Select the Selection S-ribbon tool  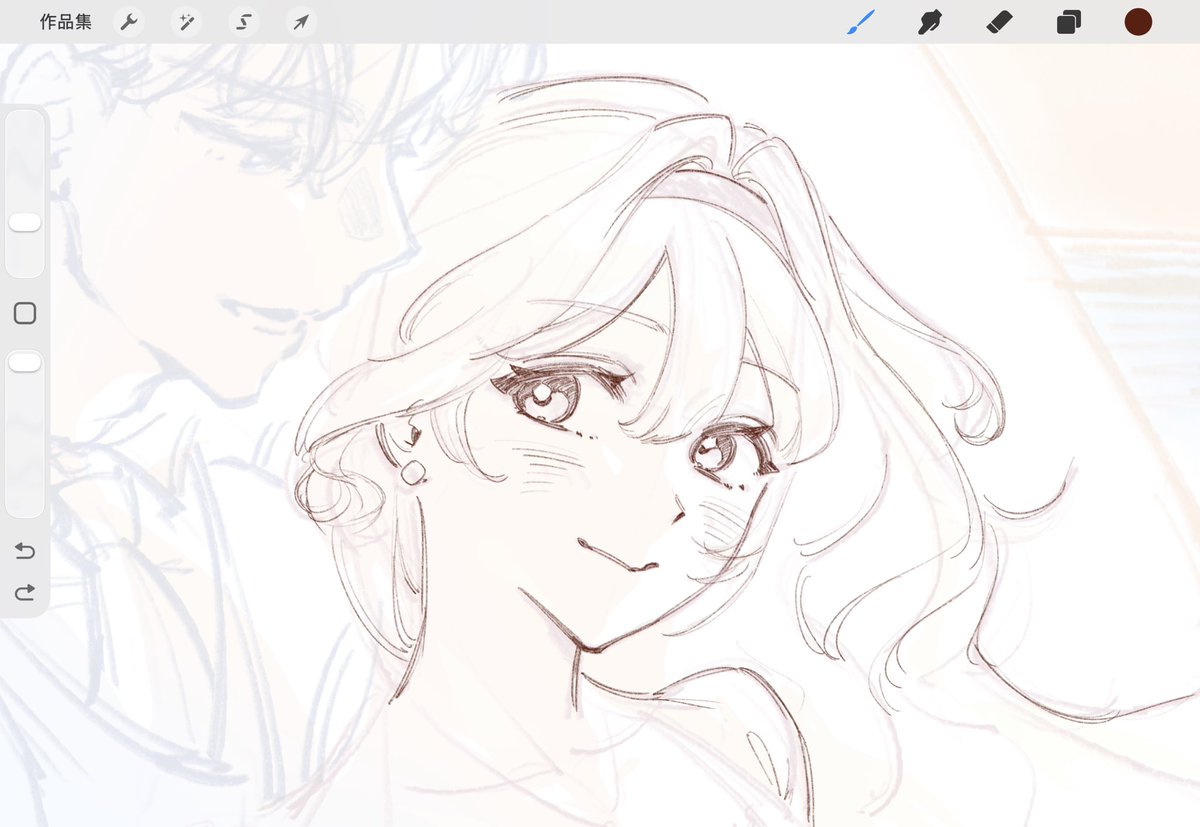click(243, 22)
